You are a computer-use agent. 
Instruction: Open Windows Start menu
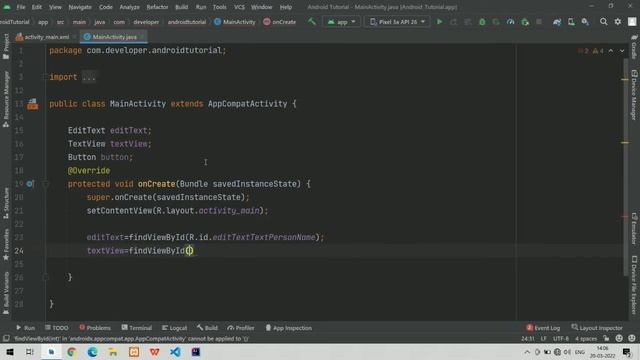point(10,352)
